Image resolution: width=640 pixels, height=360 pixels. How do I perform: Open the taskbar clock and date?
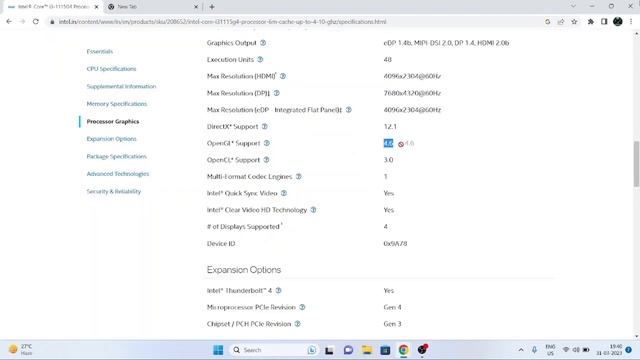pyautogui.click(x=609, y=350)
